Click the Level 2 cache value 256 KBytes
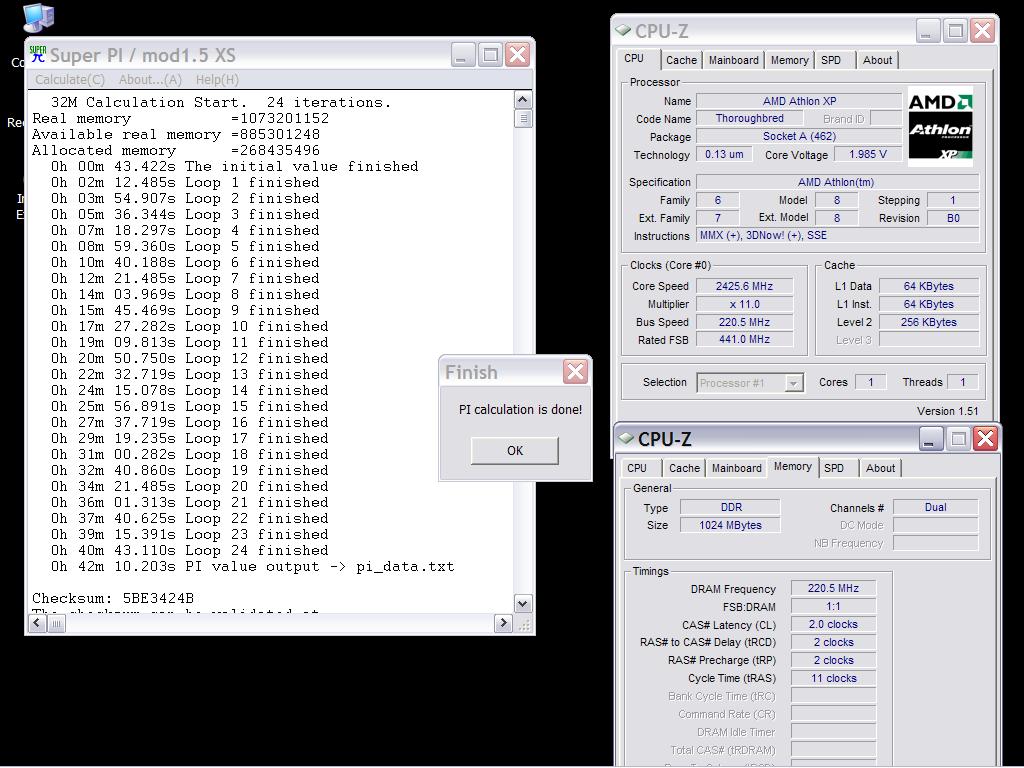 point(929,322)
